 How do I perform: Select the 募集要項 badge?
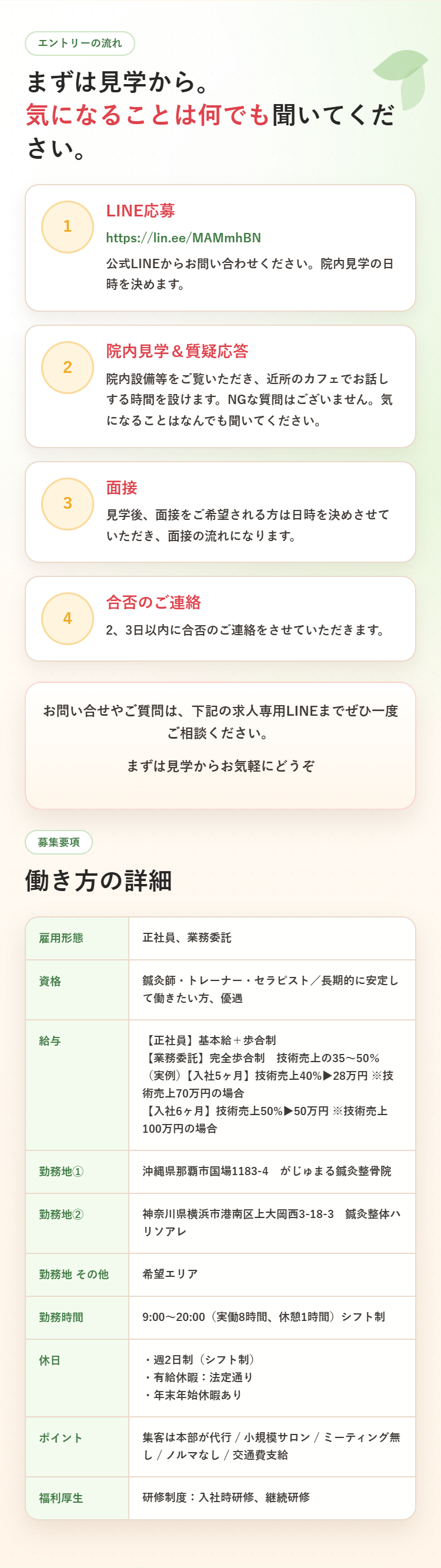[x=58, y=842]
